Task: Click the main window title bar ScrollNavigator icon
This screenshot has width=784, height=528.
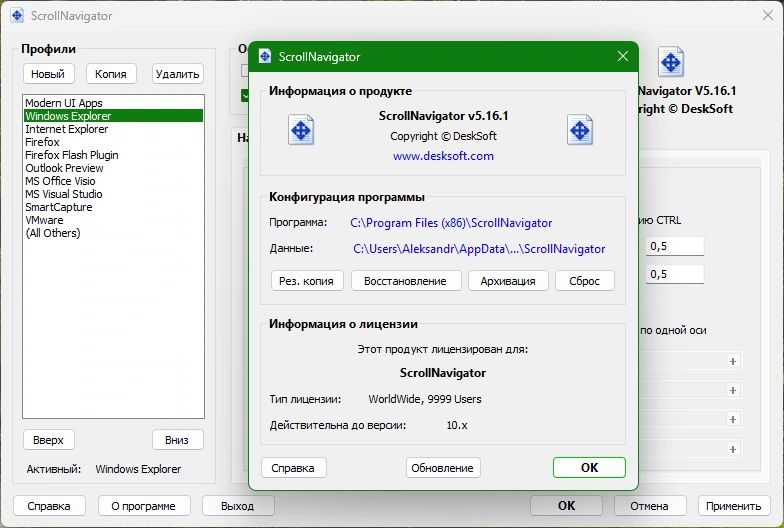Action: (17, 16)
